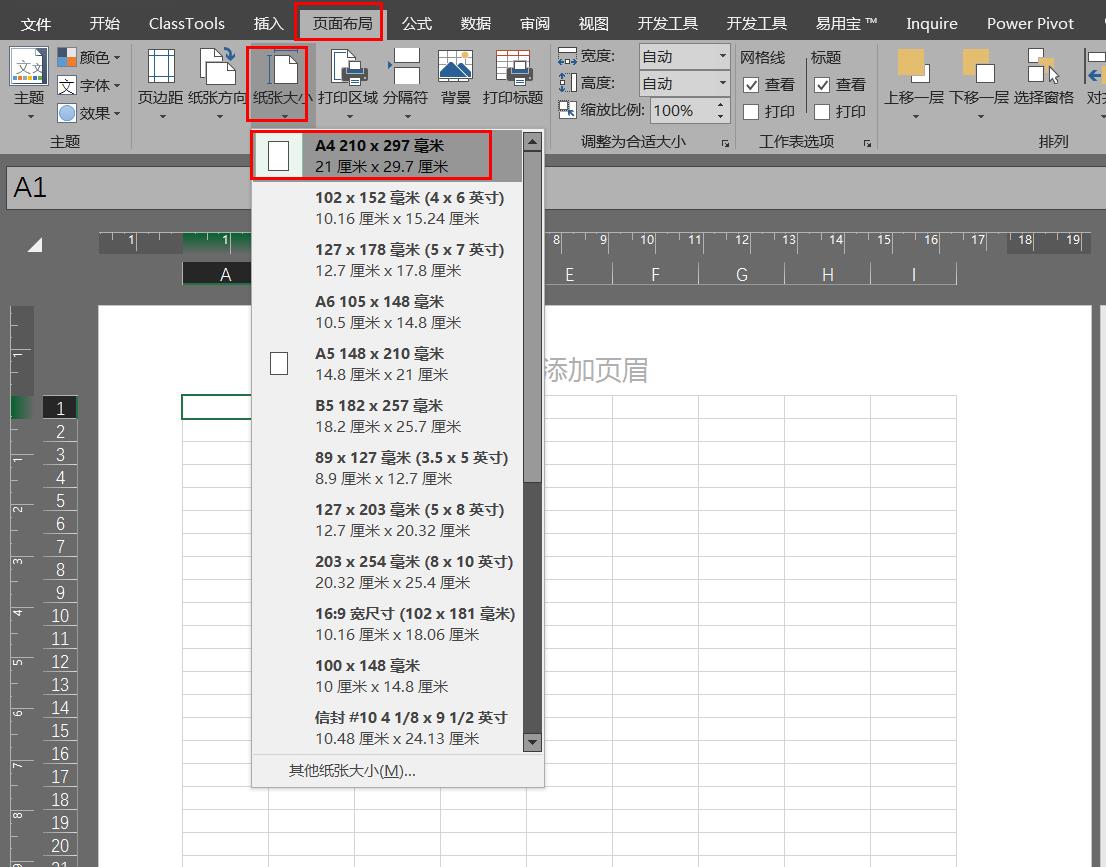Toggle the 网格线 查看 checkbox

749,84
